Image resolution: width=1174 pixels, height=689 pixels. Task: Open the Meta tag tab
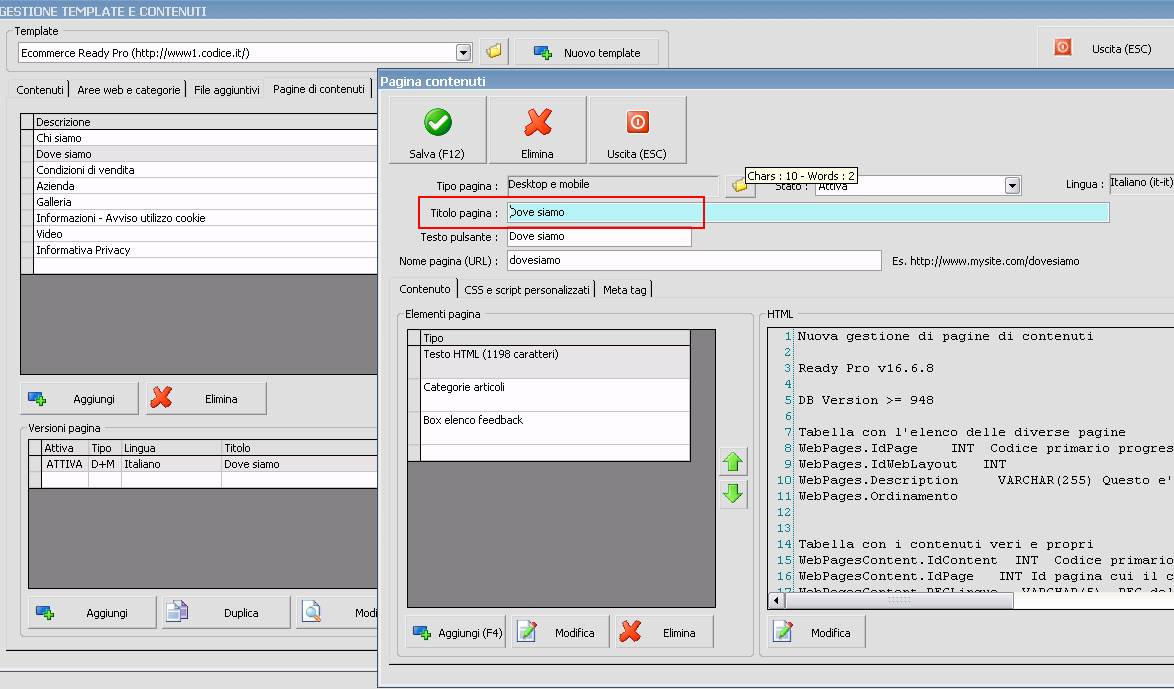[624, 289]
